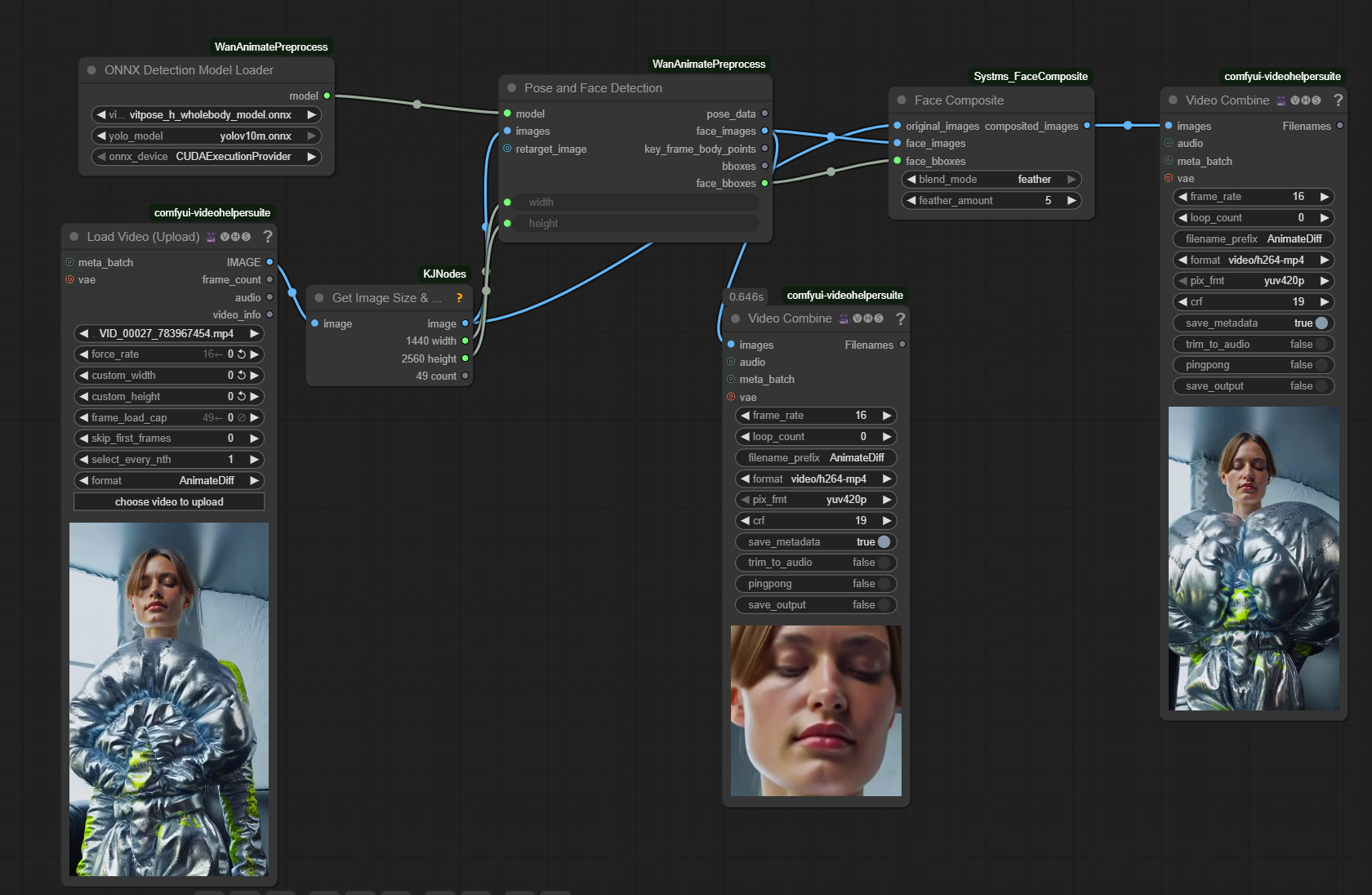Image resolution: width=1372 pixels, height=895 pixels.
Task: Click the choose video to upload button
Action: (168, 501)
